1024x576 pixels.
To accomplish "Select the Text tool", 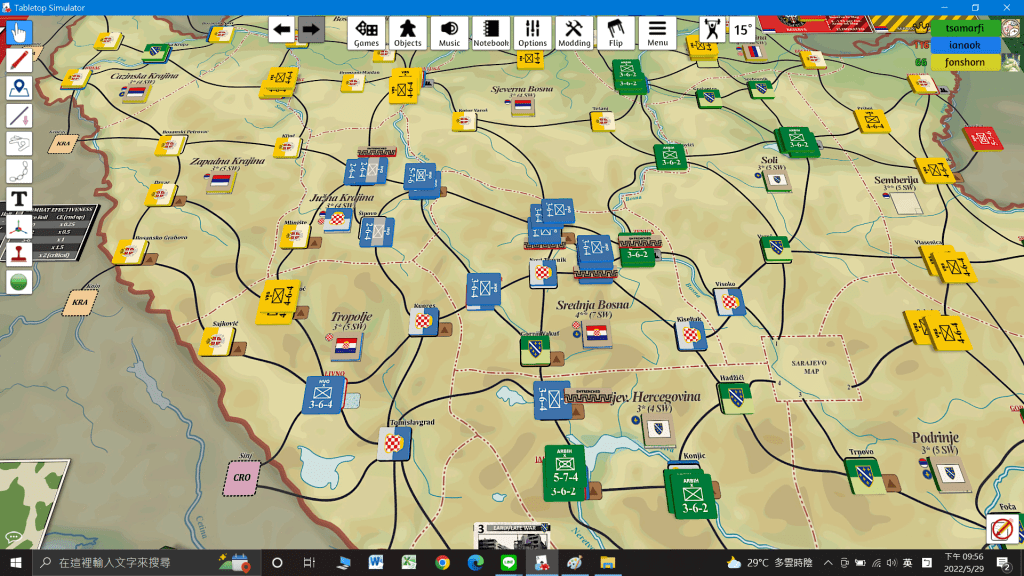I will [19, 198].
